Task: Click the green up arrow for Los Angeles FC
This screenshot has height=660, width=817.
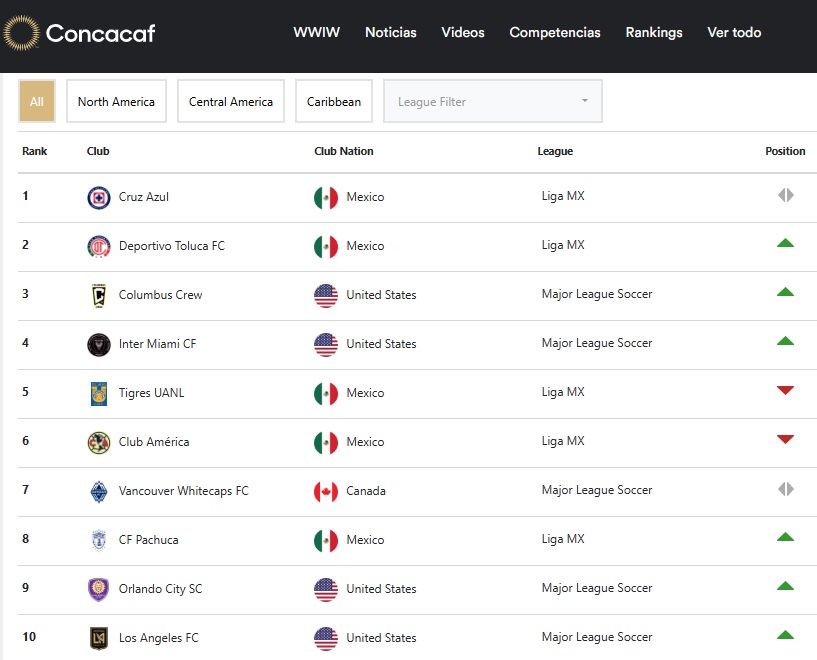Action: click(x=785, y=635)
